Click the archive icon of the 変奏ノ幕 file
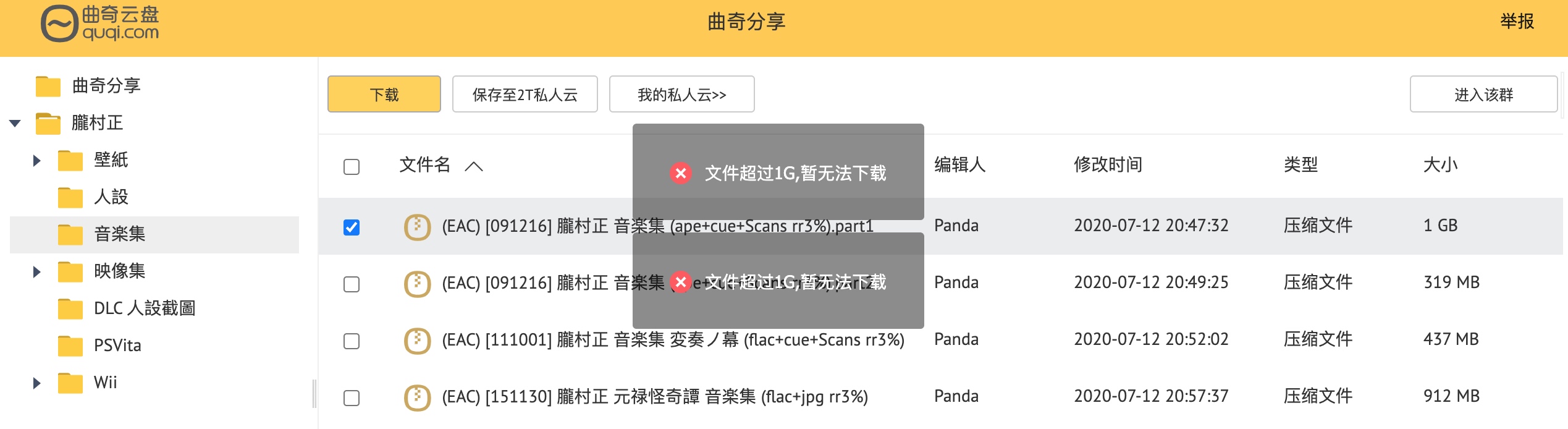Viewport: 1568px width, 429px height. point(417,340)
